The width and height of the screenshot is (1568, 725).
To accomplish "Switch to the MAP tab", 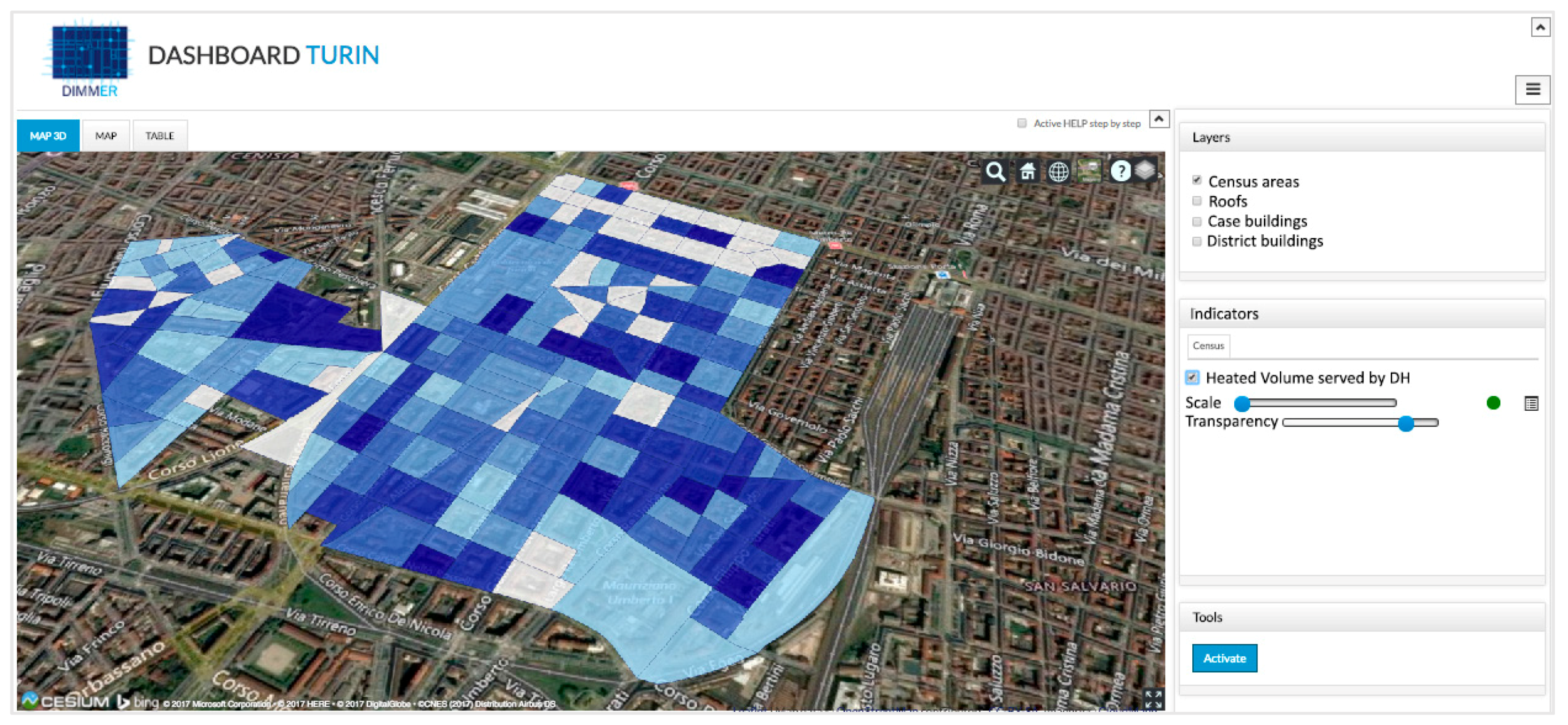I will (x=106, y=136).
